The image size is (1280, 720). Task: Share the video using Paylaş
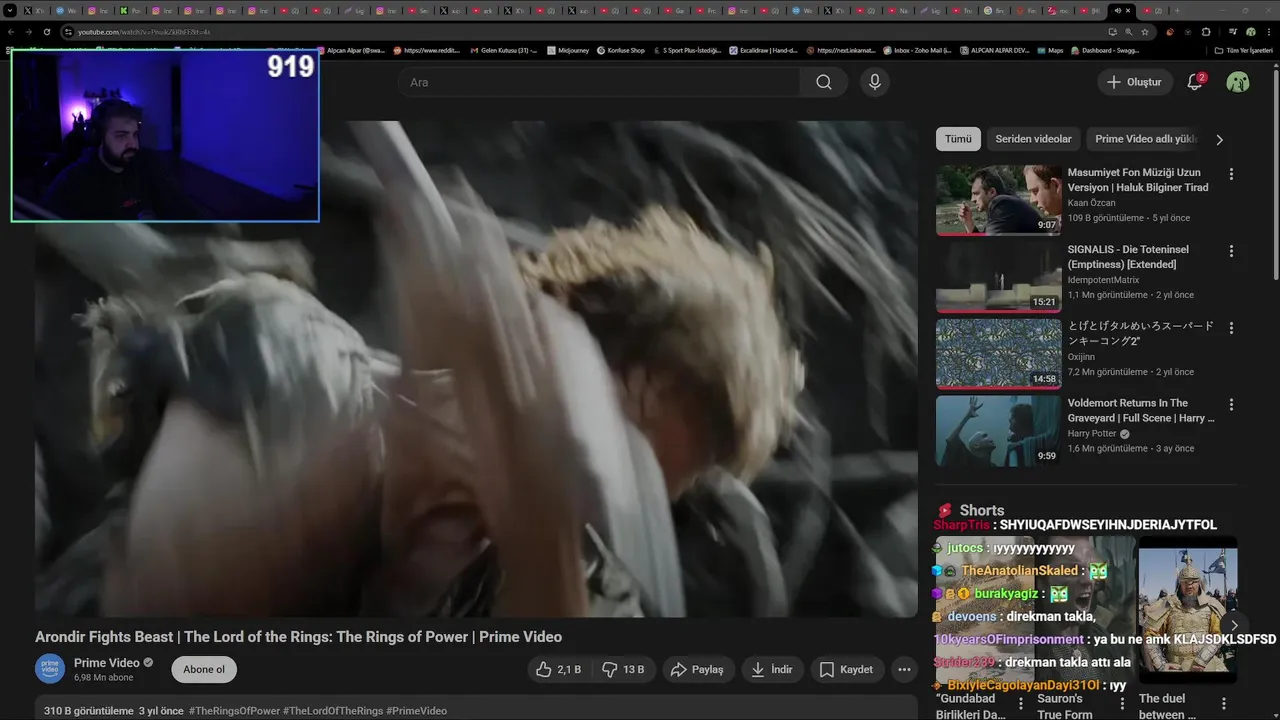tap(698, 670)
